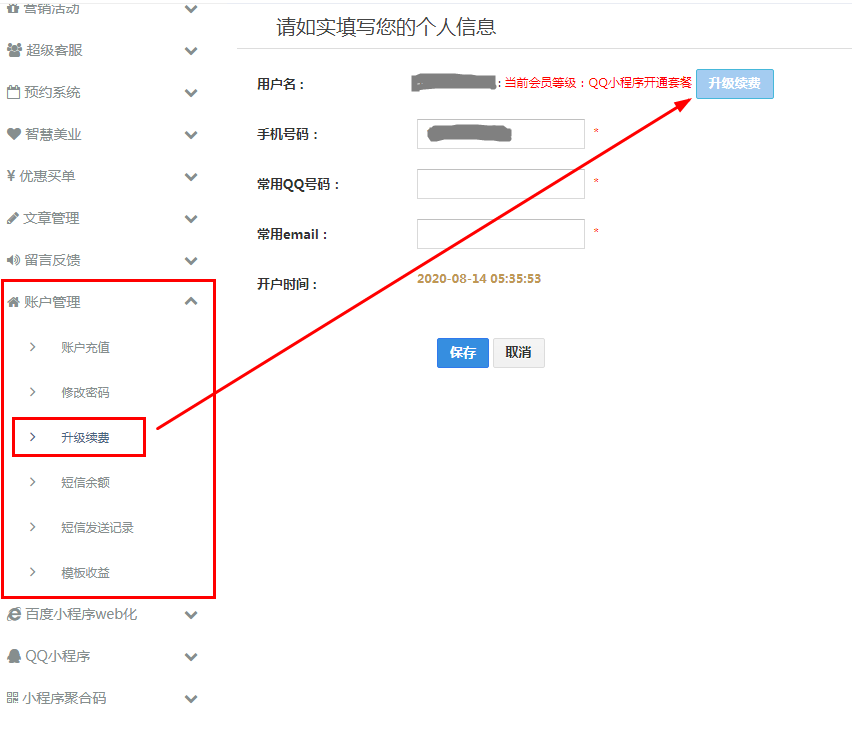Viewport: 852px width, 729px height.
Task: Expand the 超级客服 menu chevron
Action: point(191,51)
